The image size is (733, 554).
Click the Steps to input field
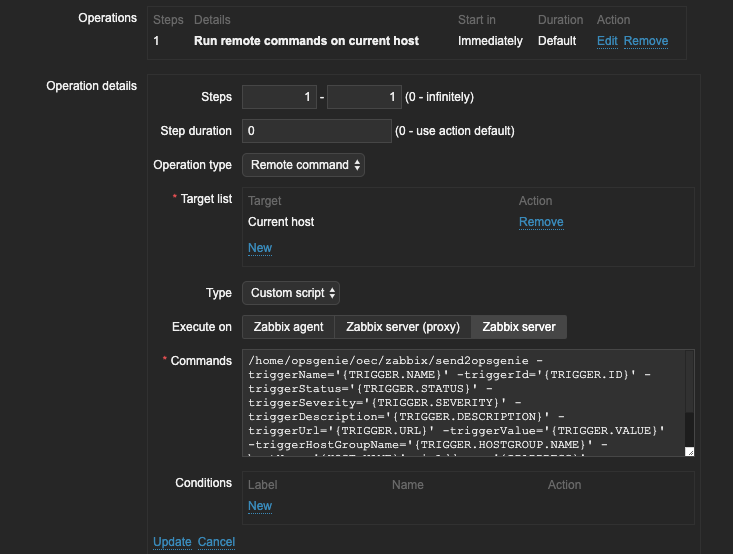[x=364, y=97]
